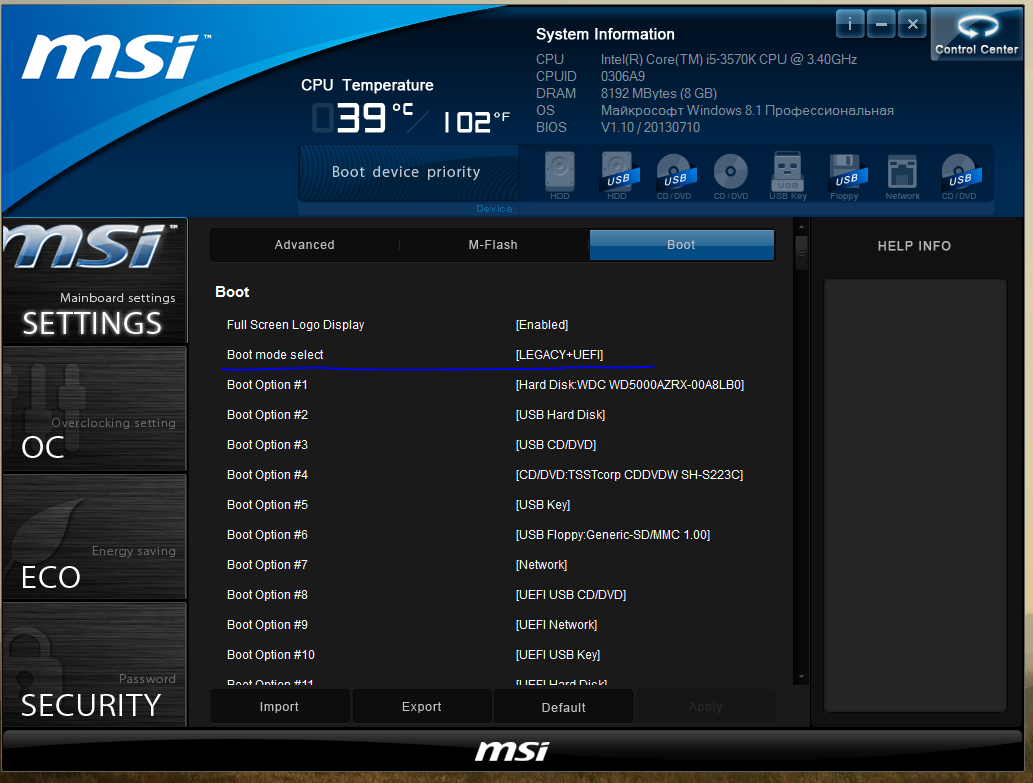Image resolution: width=1033 pixels, height=783 pixels.
Task: Go to the ECO energy saving section
Action: (94, 537)
